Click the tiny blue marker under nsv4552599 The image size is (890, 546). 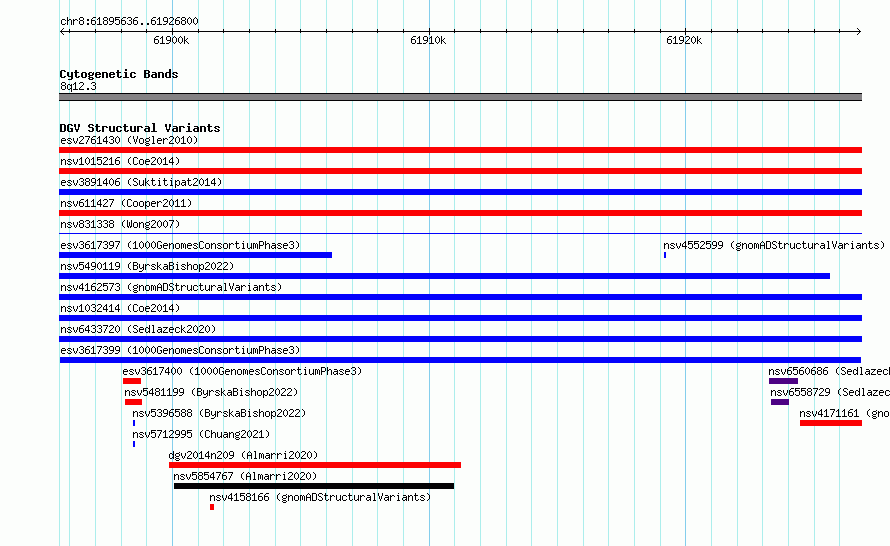pyautogui.click(x=665, y=255)
